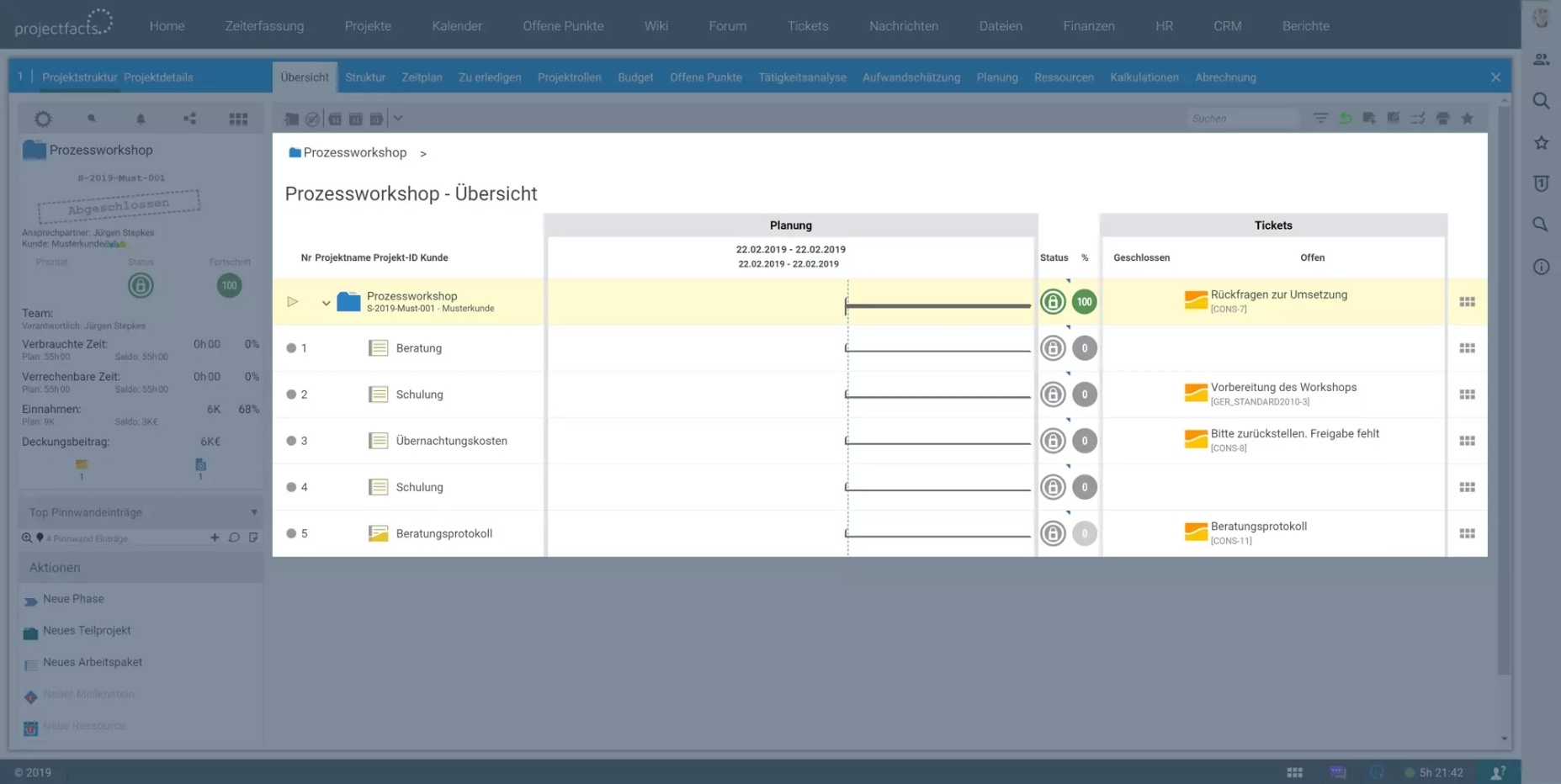Viewport: 1561px width, 784px height.
Task: Go to the Ressourcen tab
Action: tap(1064, 77)
